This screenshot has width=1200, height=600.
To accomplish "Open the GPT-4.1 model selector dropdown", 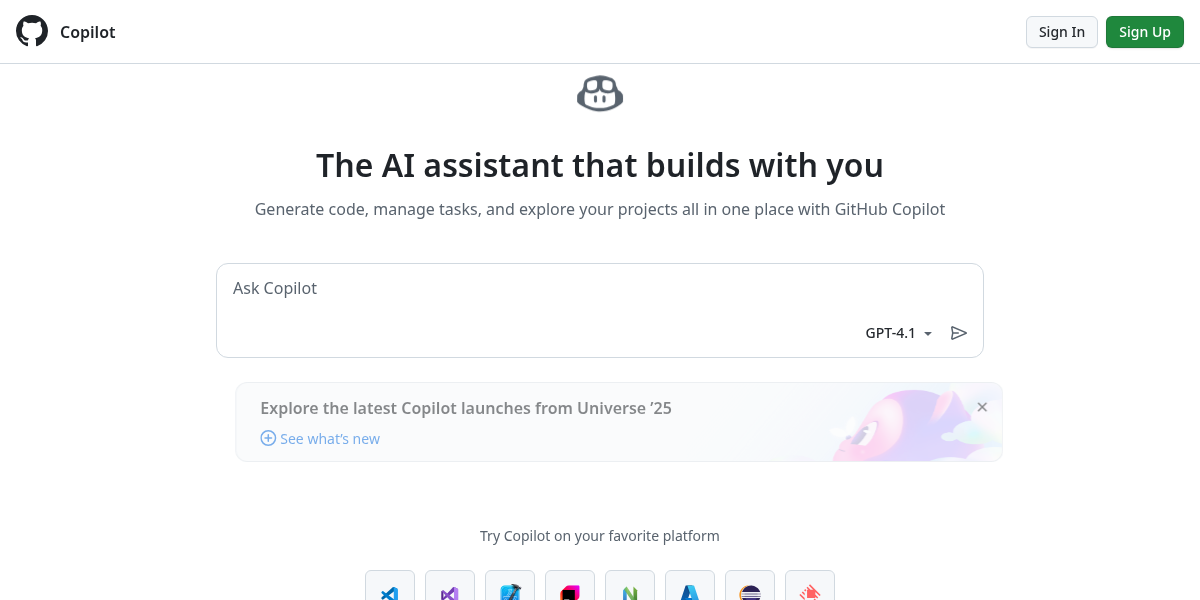I will point(897,332).
